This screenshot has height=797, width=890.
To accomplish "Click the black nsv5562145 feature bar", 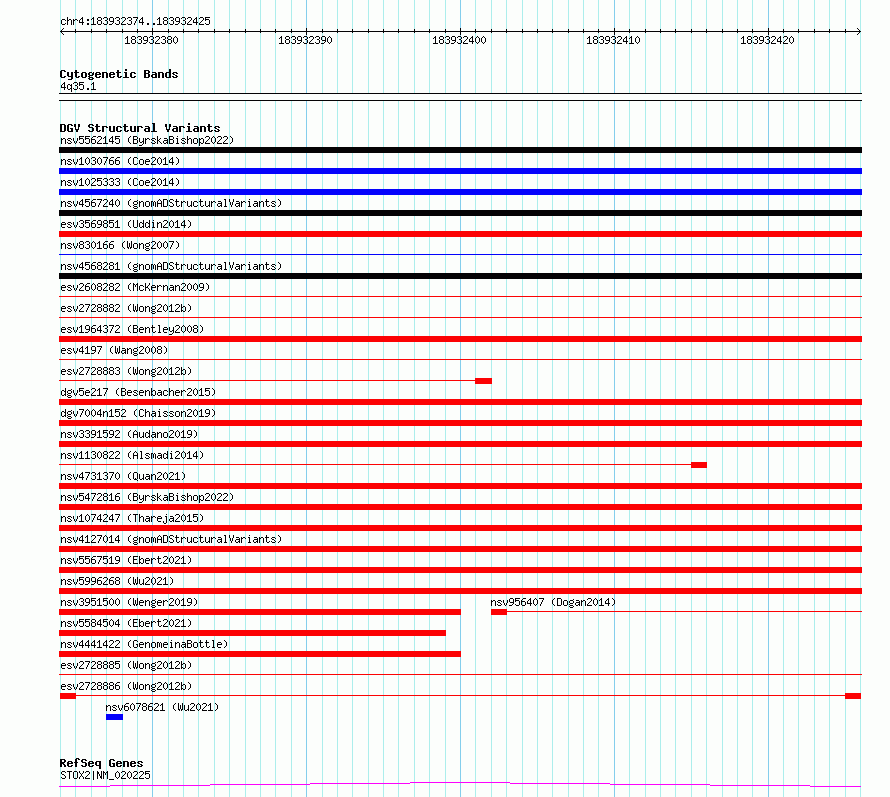I will click(x=460, y=150).
